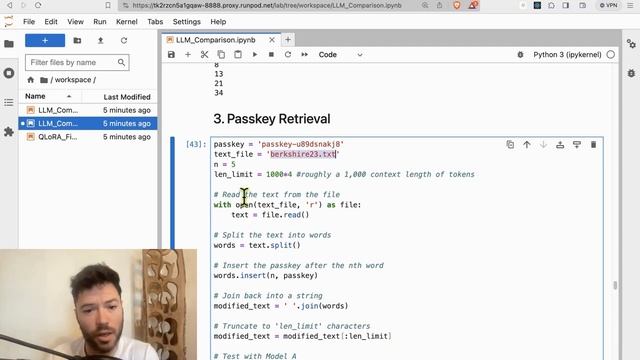640x360 pixels.
Task: Move cell 43 down with arrow
Action: [543, 144]
